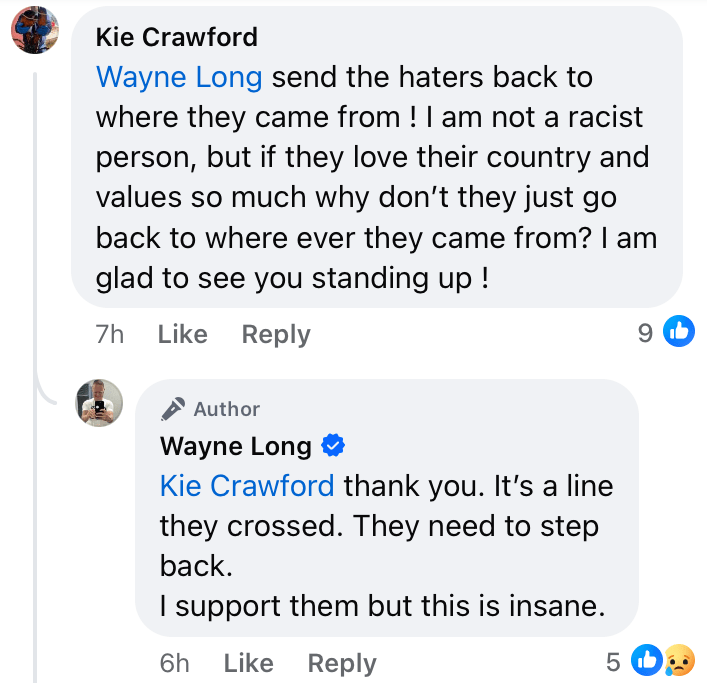The height and width of the screenshot is (686, 707).
Task: Like Wayne Long's reply
Action: (x=248, y=663)
